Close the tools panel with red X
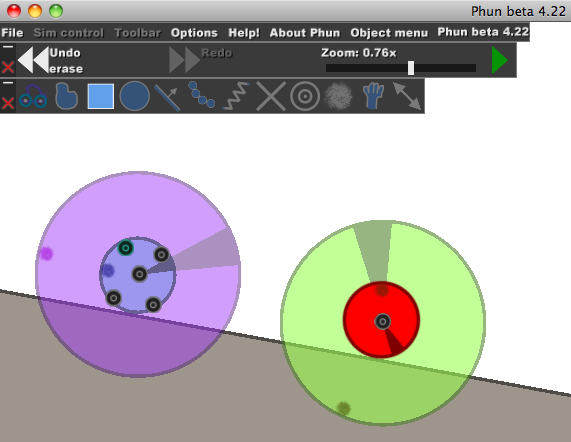This screenshot has width=571, height=442. [8, 103]
